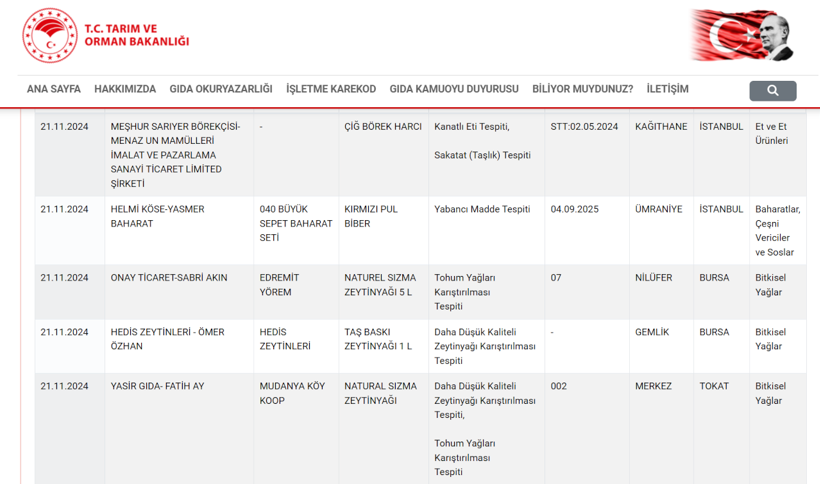Click the Atatürk and flag banner image
The height and width of the screenshot is (484, 820).
click(742, 35)
